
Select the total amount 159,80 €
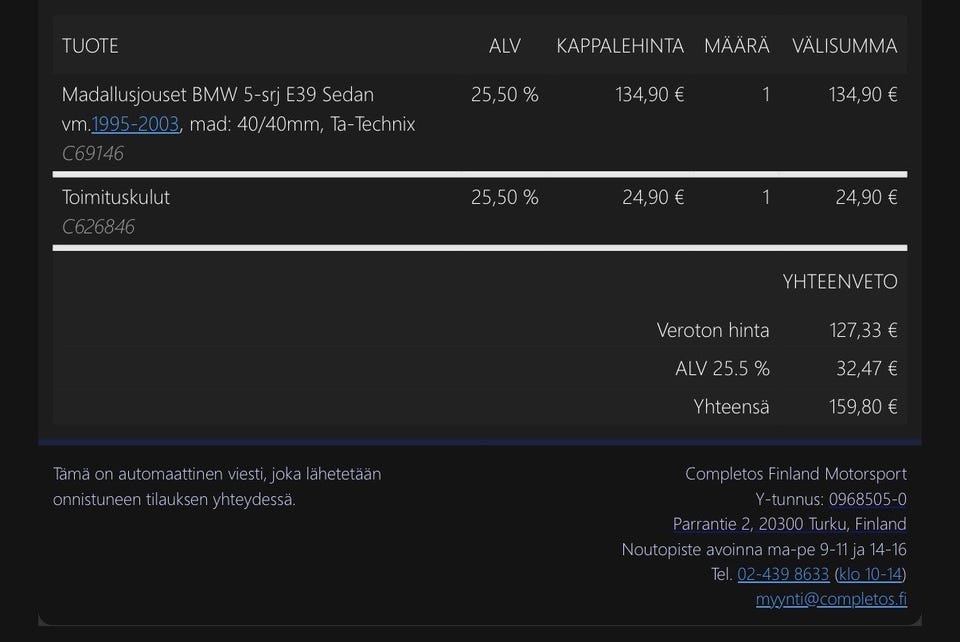[863, 407]
